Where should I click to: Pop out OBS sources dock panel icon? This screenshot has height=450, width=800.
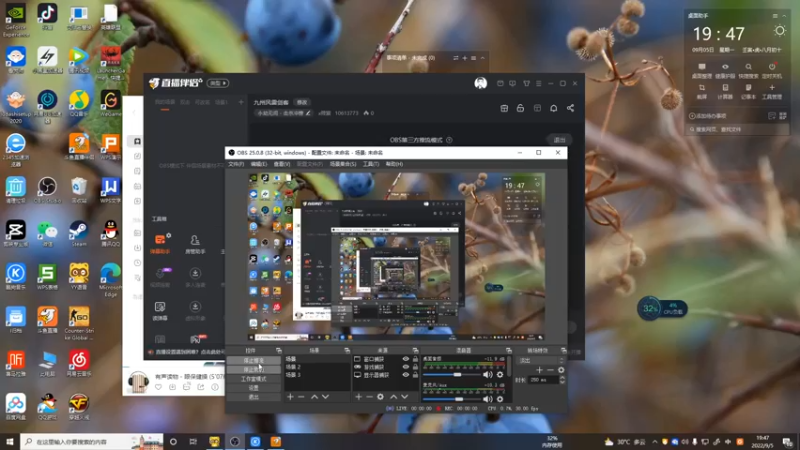[415, 351]
